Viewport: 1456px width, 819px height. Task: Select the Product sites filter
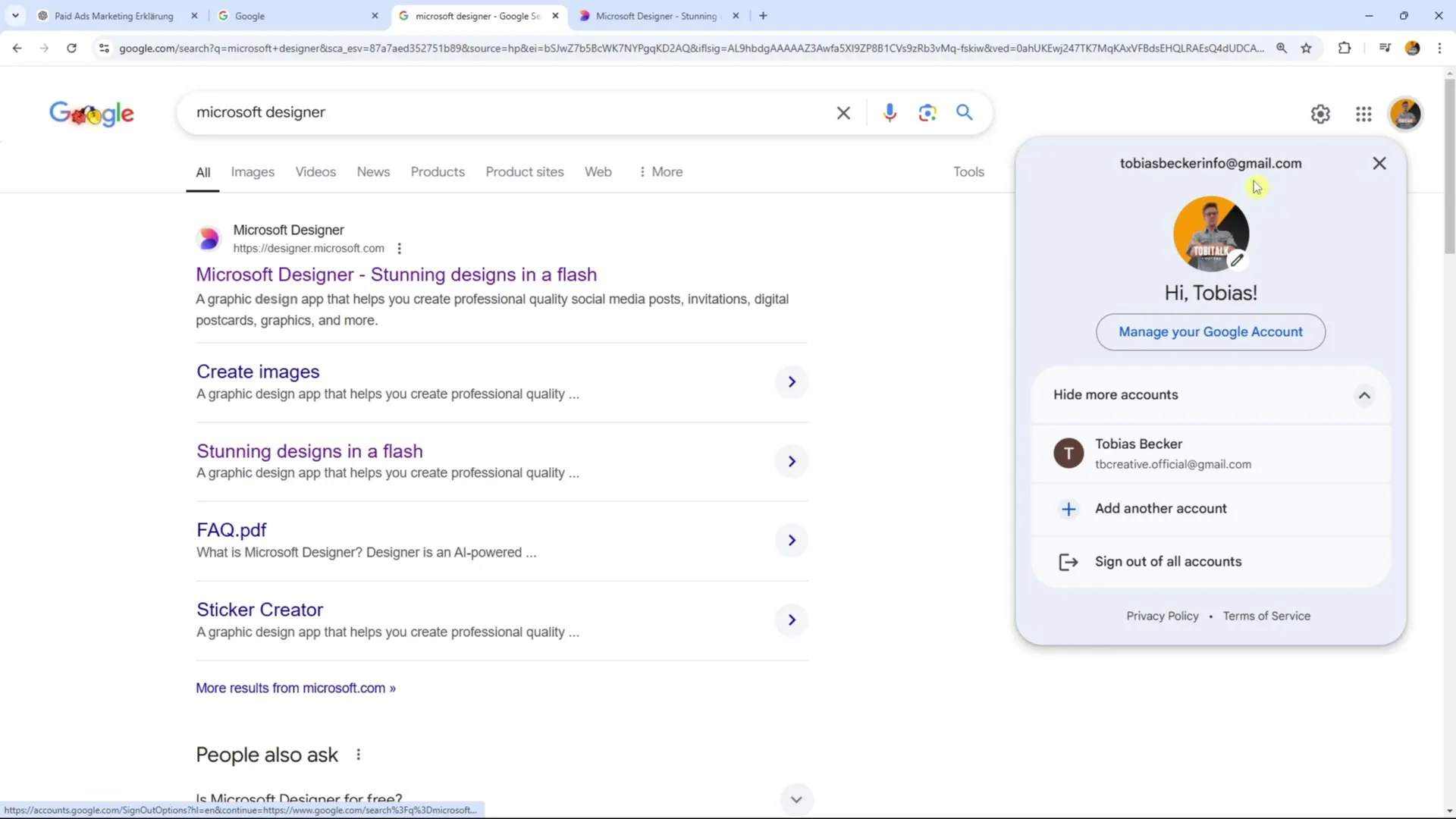click(525, 172)
